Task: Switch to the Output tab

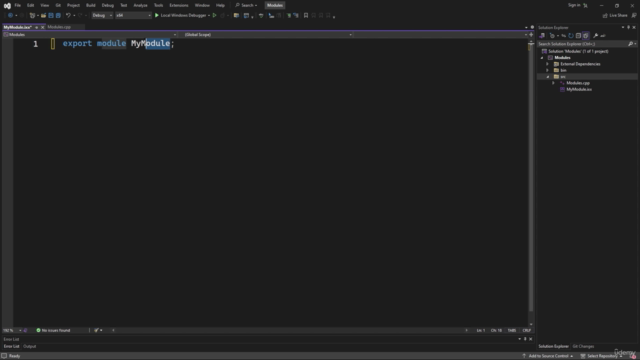Action: 29,346
